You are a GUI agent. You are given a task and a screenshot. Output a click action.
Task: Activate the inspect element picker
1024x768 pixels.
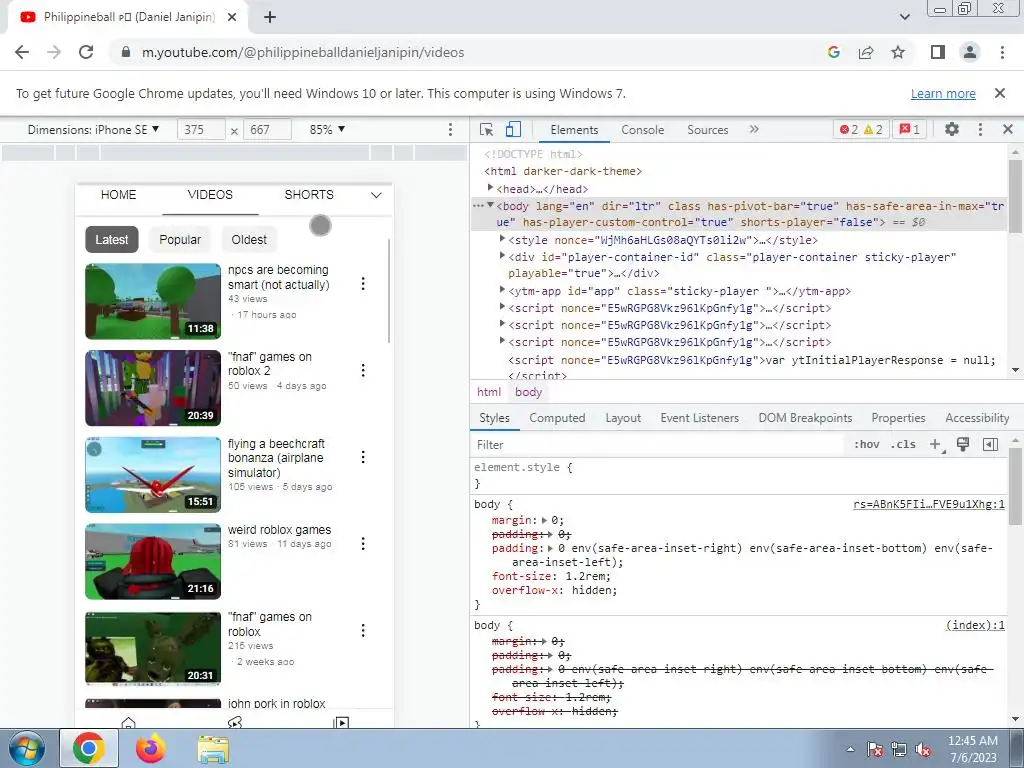tap(487, 129)
